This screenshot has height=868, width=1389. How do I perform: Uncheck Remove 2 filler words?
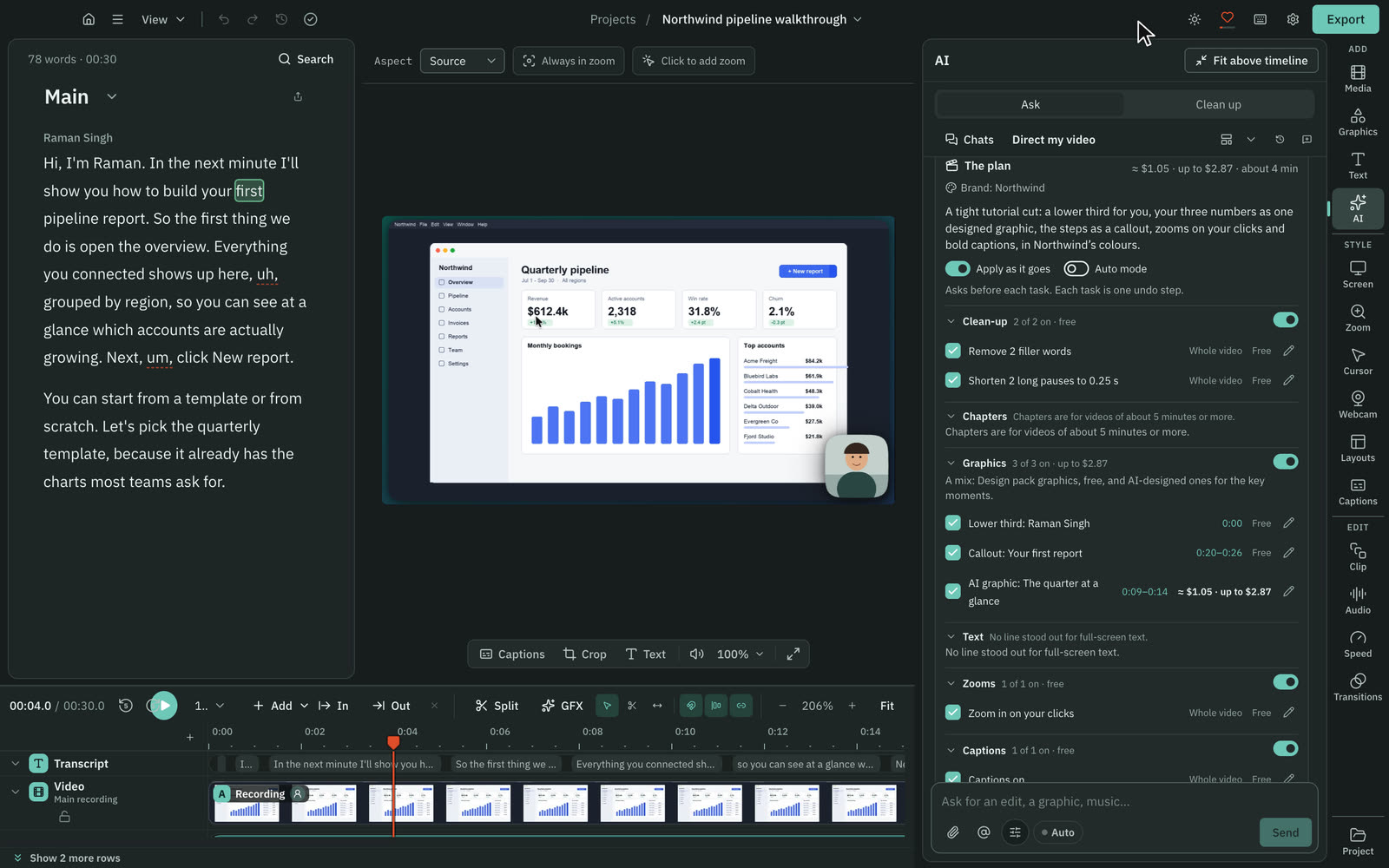952,351
